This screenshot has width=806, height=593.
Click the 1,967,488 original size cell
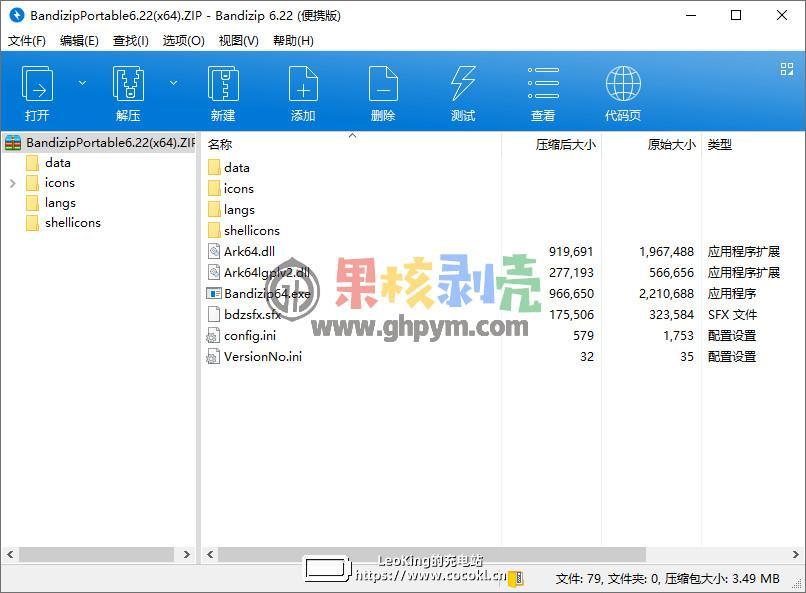pyautogui.click(x=666, y=252)
